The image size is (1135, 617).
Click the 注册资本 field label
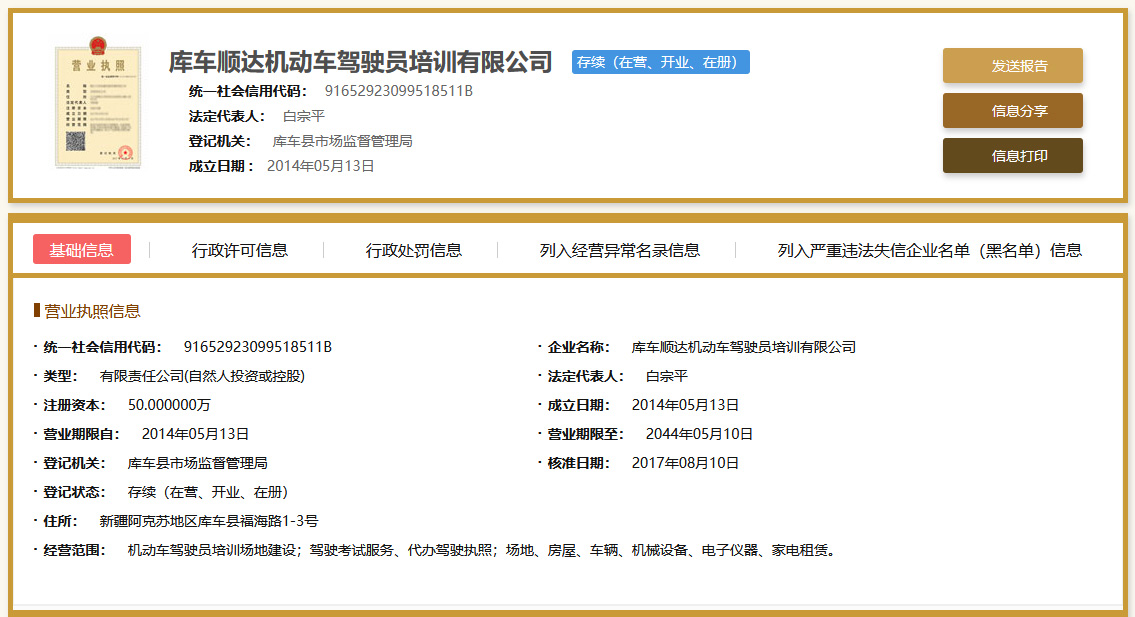[x=75, y=405]
